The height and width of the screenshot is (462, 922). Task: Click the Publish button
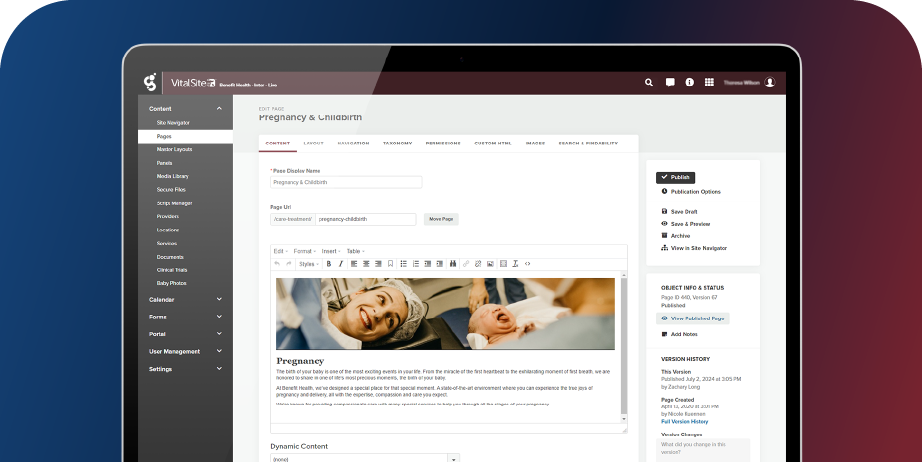675,177
